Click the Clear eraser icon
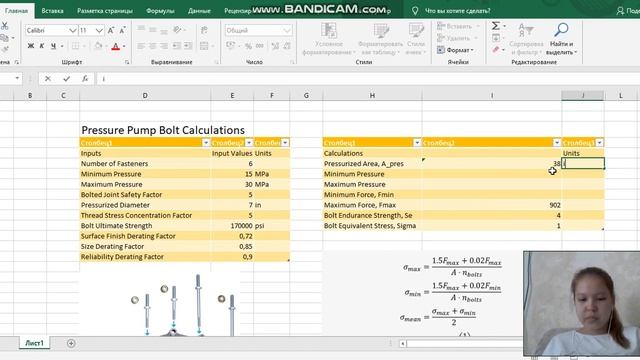This screenshot has height=360, width=640. coord(496,50)
